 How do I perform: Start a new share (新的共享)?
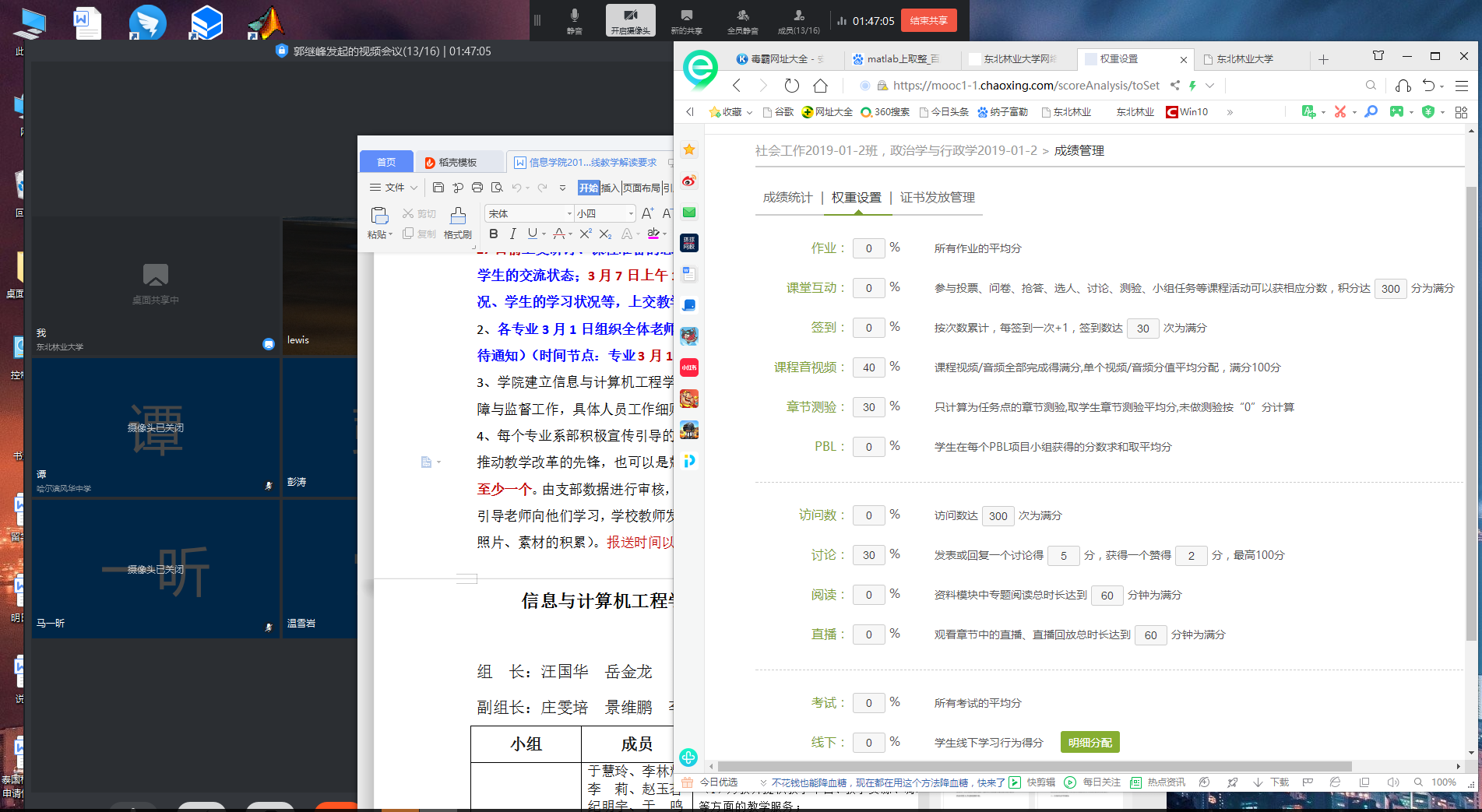coord(686,20)
